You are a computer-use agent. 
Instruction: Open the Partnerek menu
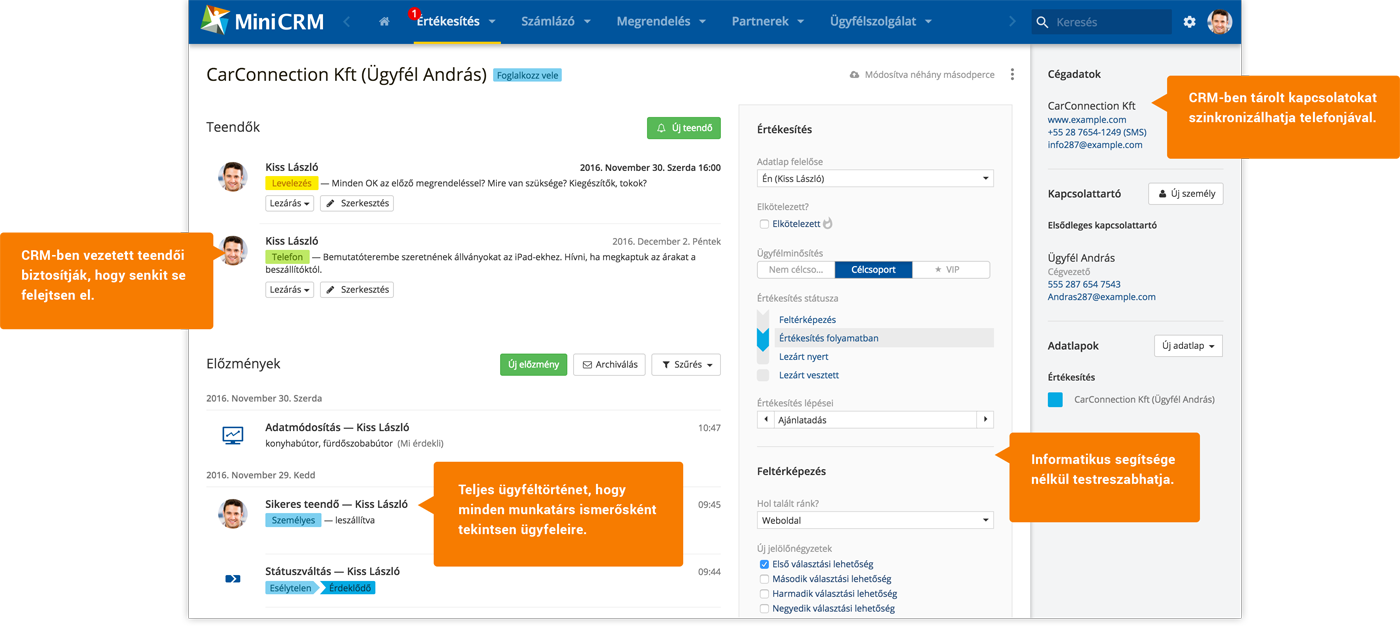pyautogui.click(x=768, y=21)
